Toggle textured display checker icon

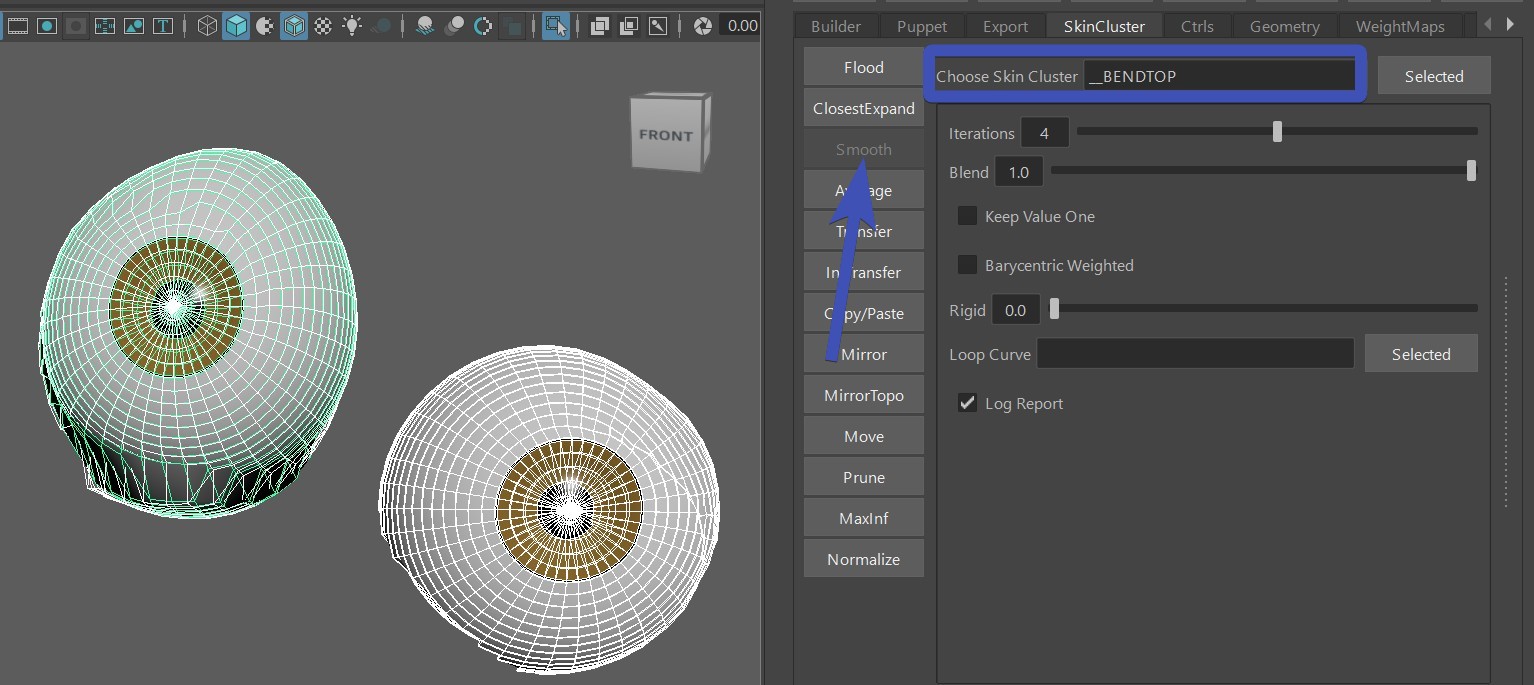click(x=322, y=26)
